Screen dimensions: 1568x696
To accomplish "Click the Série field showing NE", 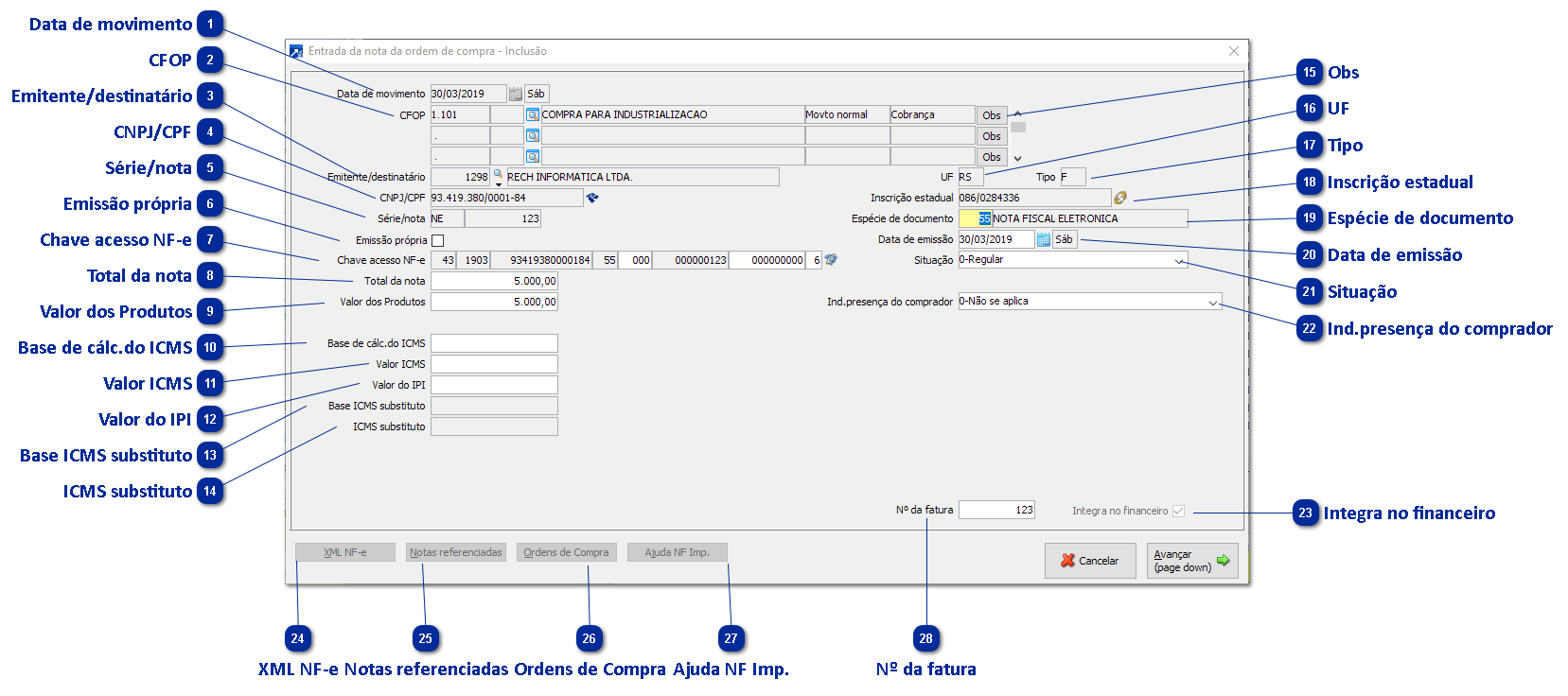I will point(447,218).
